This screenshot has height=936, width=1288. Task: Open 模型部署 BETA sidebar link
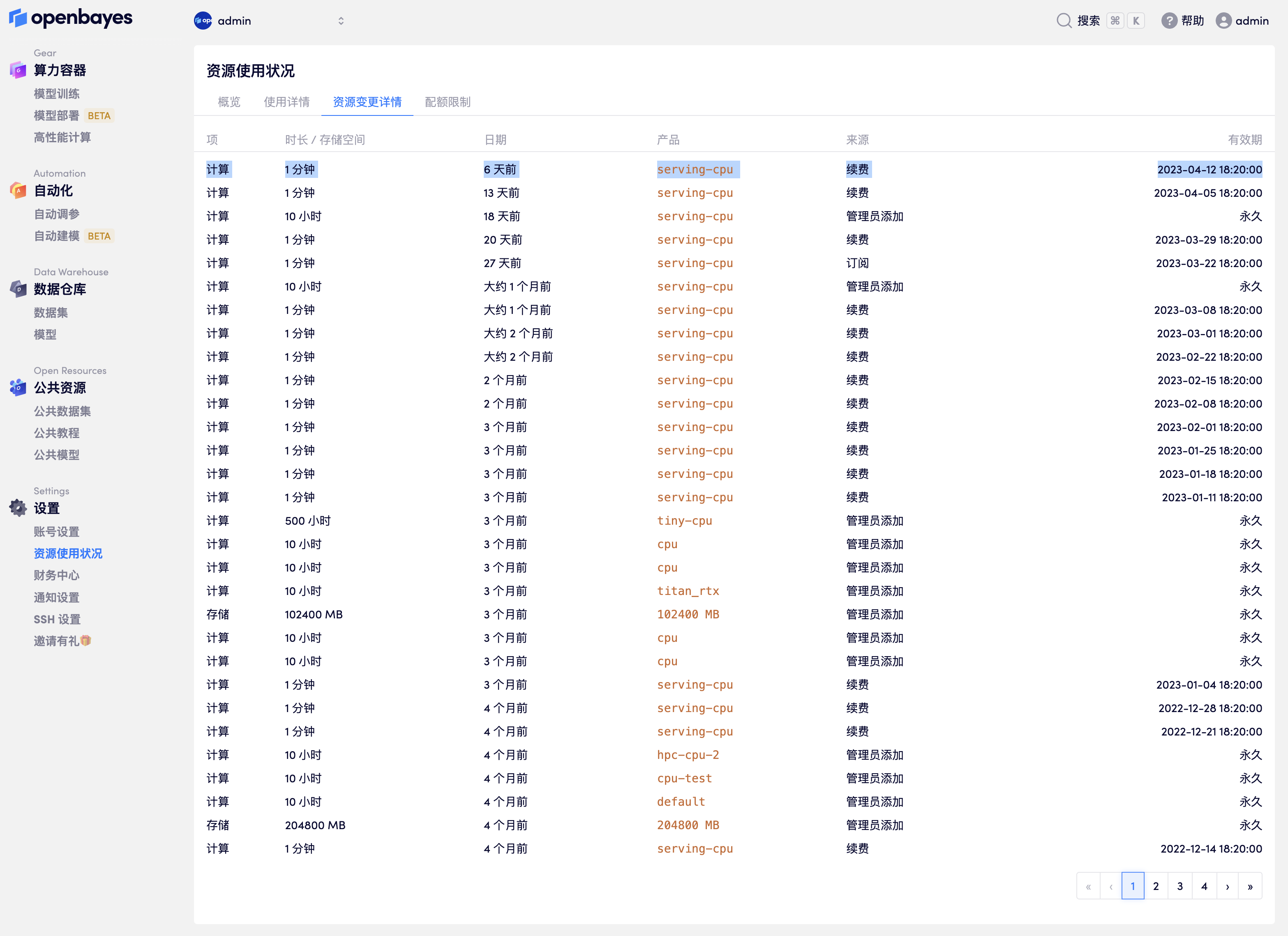[56, 116]
